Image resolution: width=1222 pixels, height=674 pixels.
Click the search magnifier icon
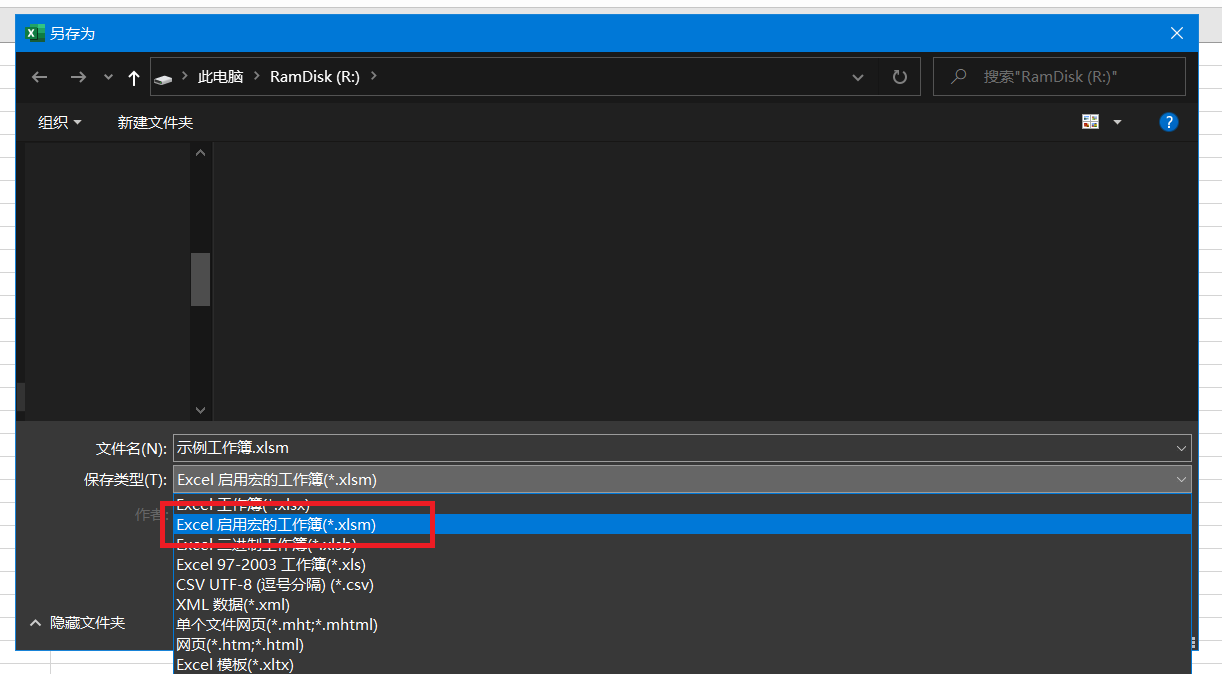point(959,76)
